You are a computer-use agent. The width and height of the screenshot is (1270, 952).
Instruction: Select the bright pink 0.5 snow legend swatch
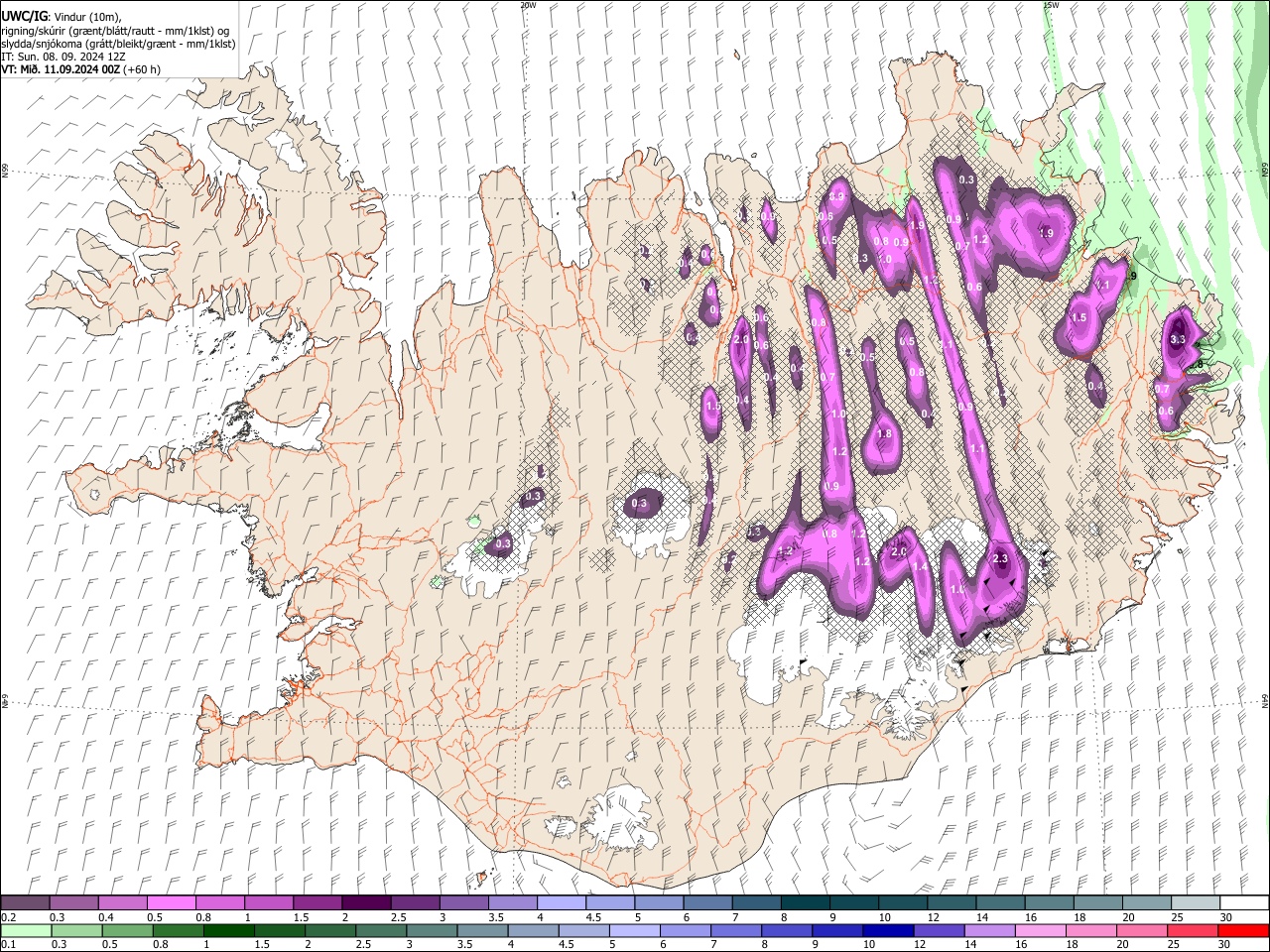pyautogui.click(x=171, y=903)
